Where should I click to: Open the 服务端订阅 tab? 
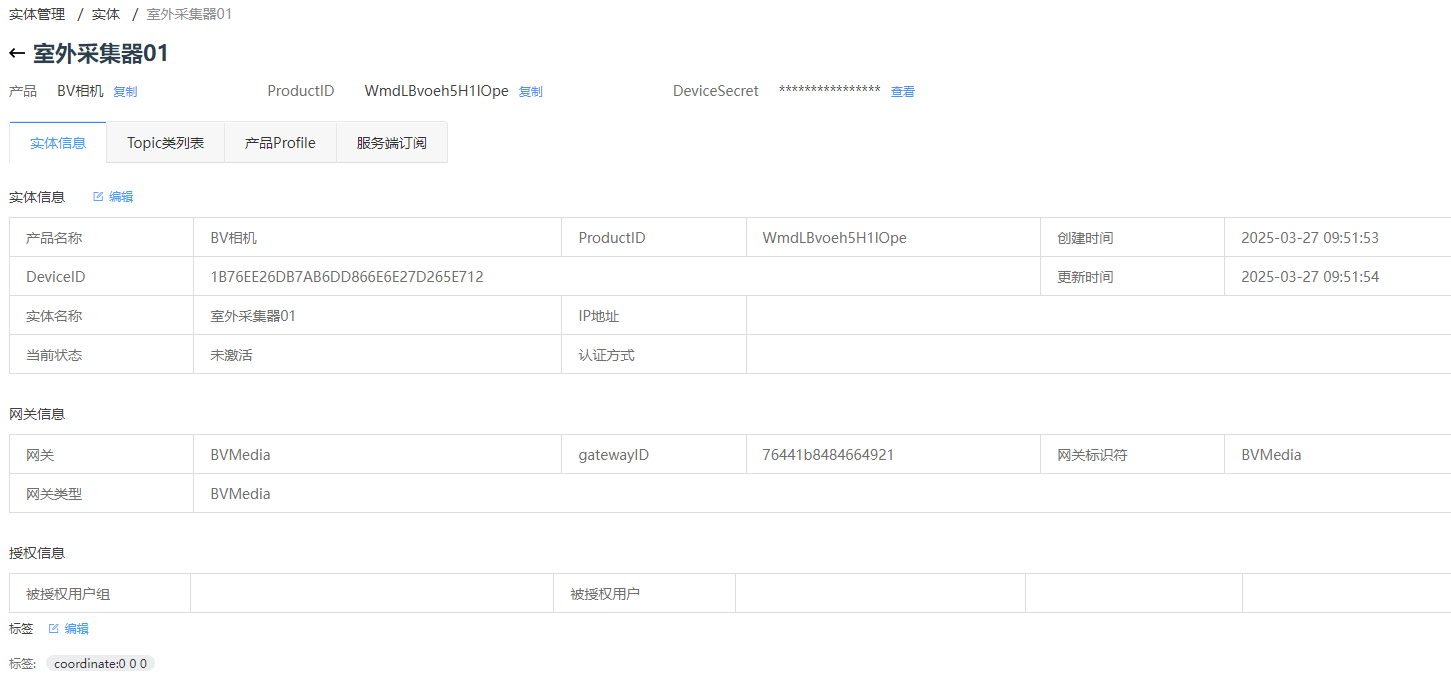(392, 143)
